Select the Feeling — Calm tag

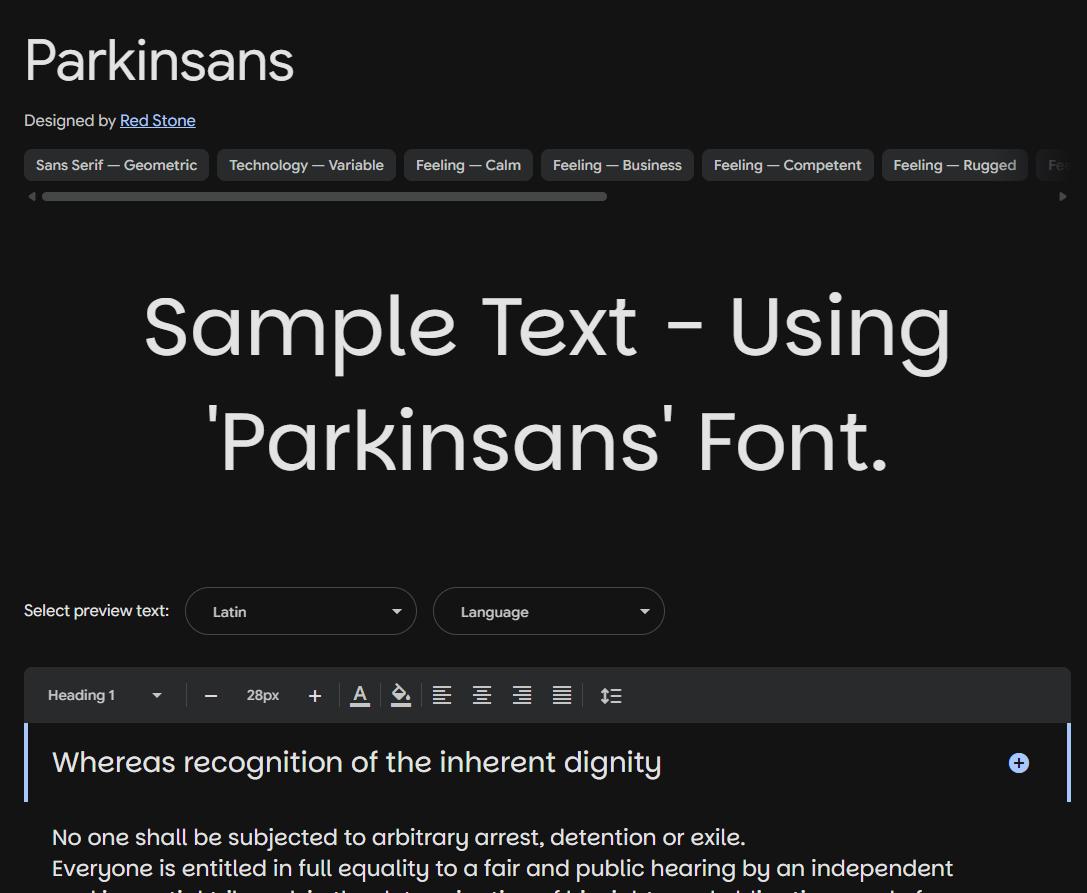468,165
